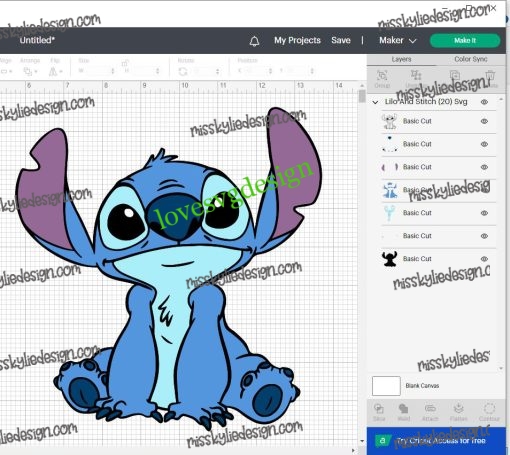Click the Stitch character image on the canvas
Image resolution: width=510 pixels, height=455 pixels.
point(169,270)
